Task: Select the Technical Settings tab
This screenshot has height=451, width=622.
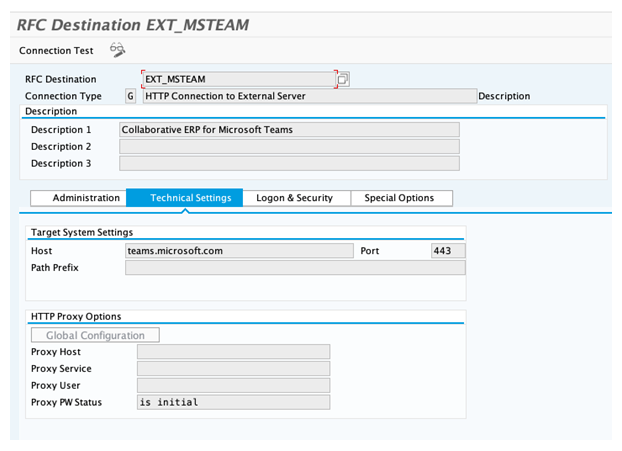Action: coord(184,198)
